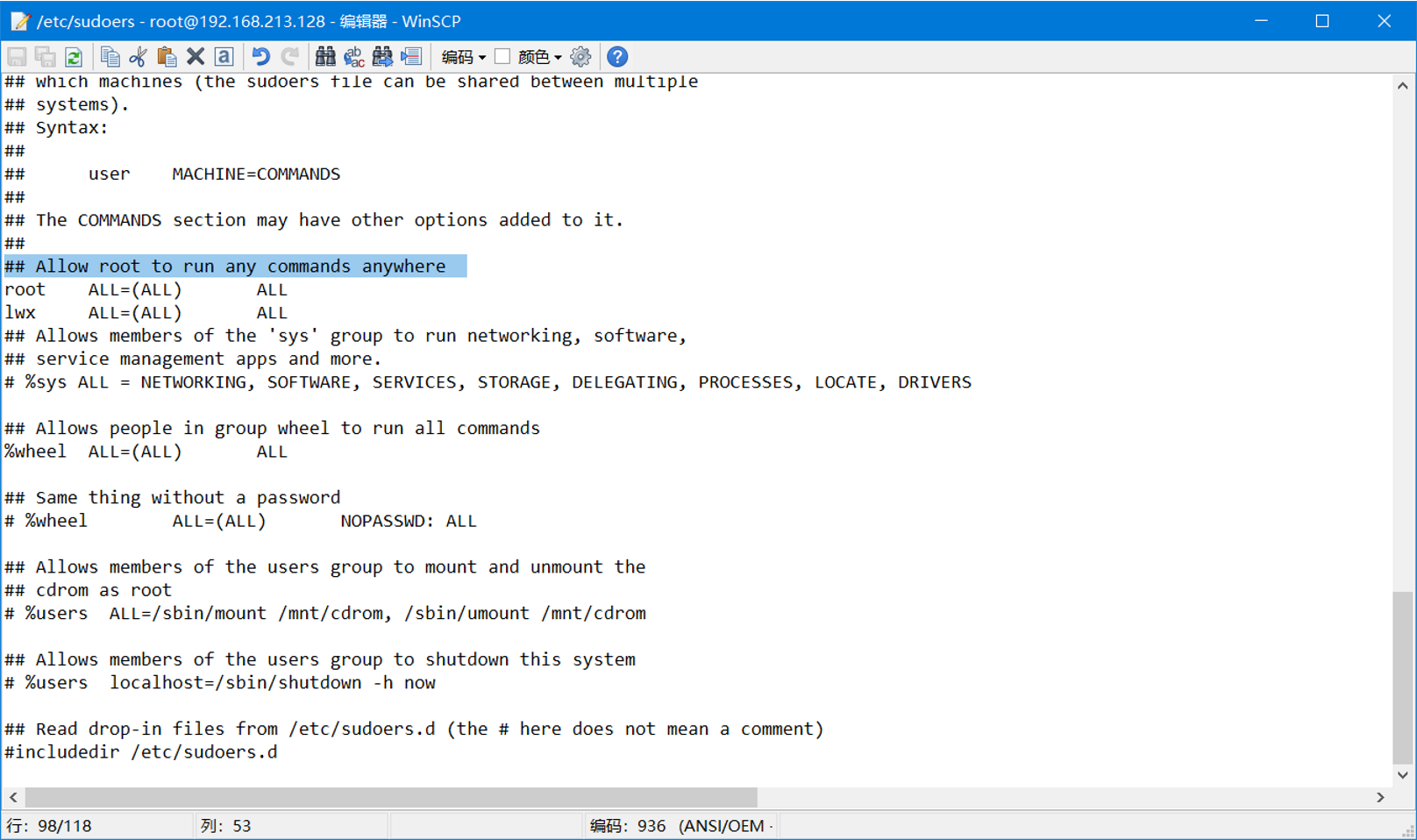Click the Copy icon in toolbar
This screenshot has height=840, width=1417.
tap(110, 57)
